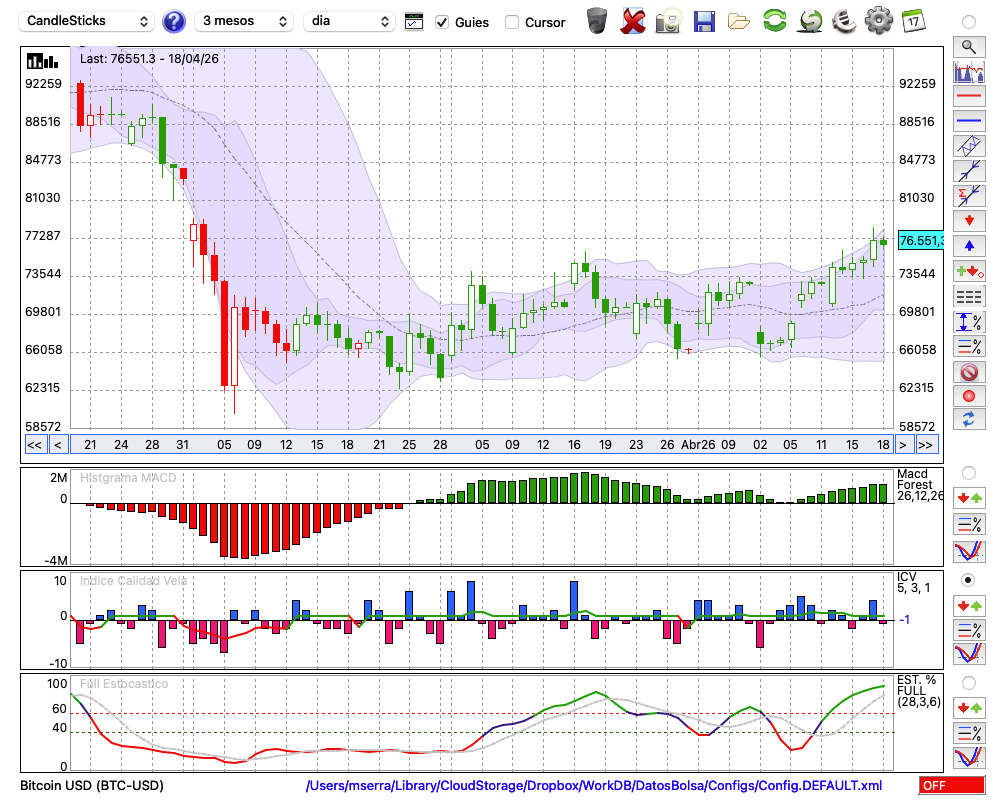Select the blue horizontal line tool
This screenshot has width=1000, height=800.
coord(969,120)
